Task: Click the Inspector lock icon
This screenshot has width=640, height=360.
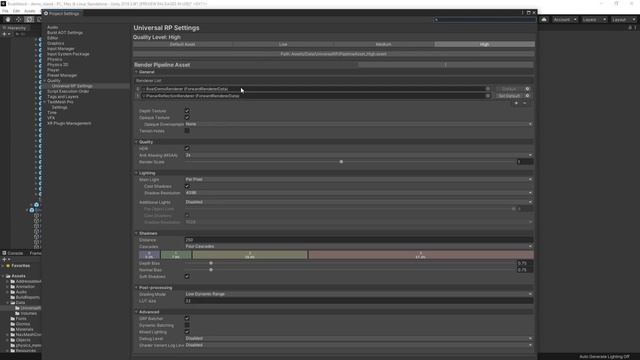Action: click(630, 28)
